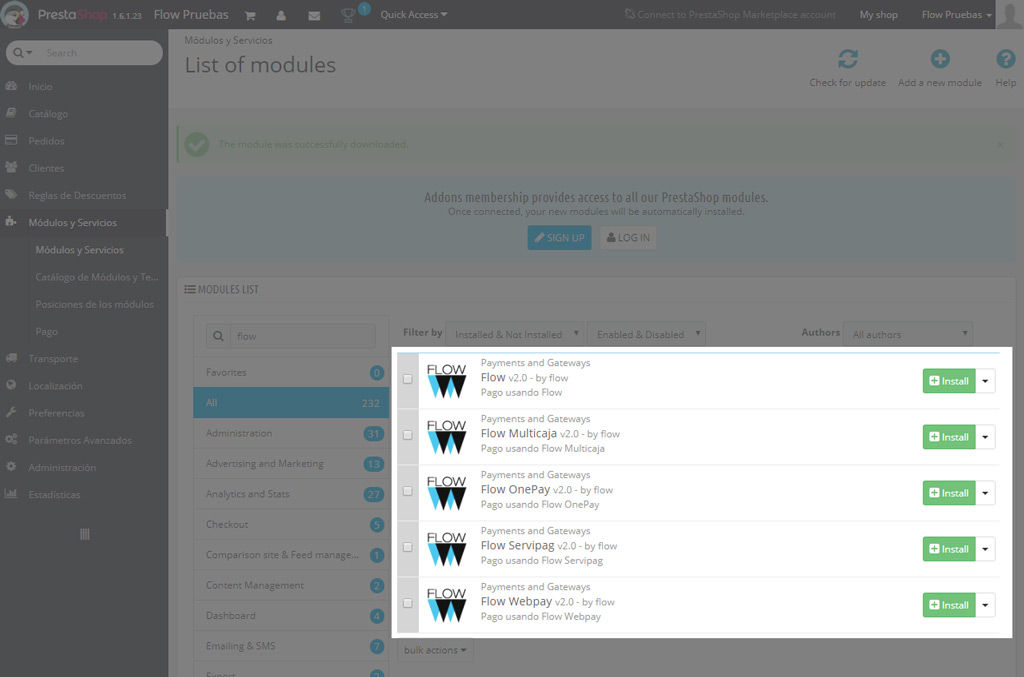Screen dimensions: 1024x677
Task: Click the user avatar in top corner
Action: [1010, 14]
